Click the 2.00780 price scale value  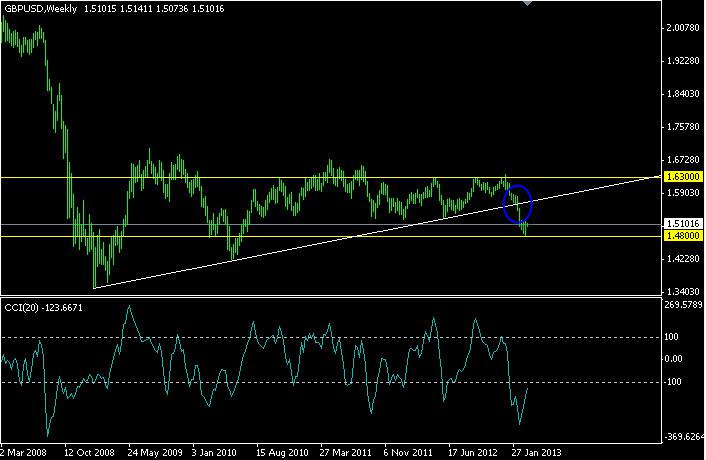click(683, 28)
